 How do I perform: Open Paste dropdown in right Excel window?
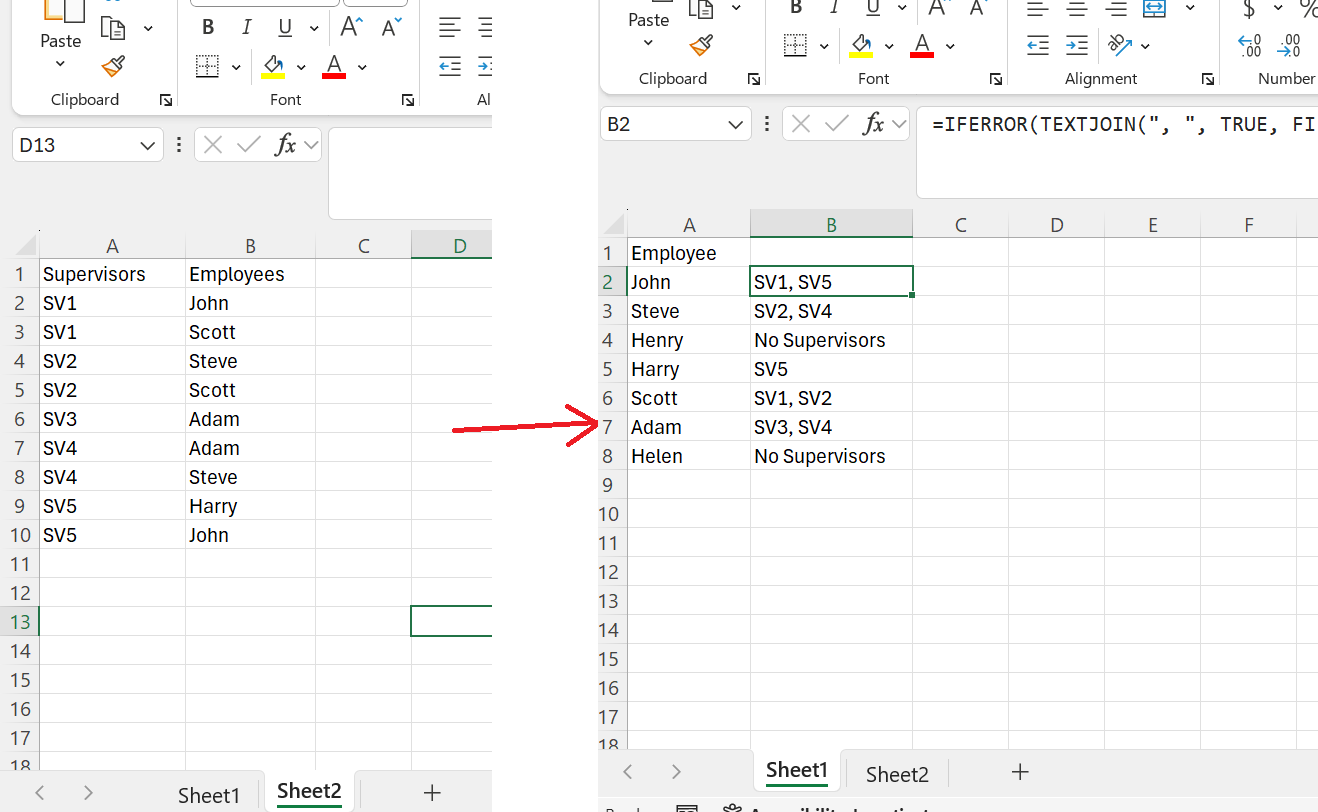tap(648, 43)
